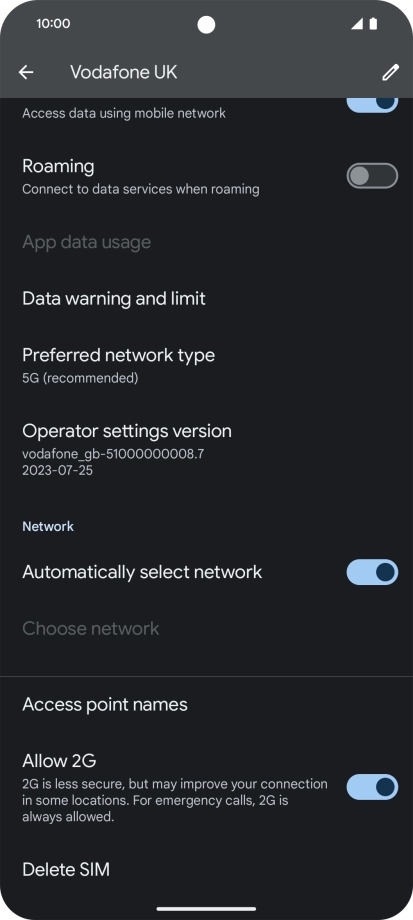This screenshot has height=920, width=413.
Task: Tap the Allow 2G description text
Action: (x=175, y=800)
